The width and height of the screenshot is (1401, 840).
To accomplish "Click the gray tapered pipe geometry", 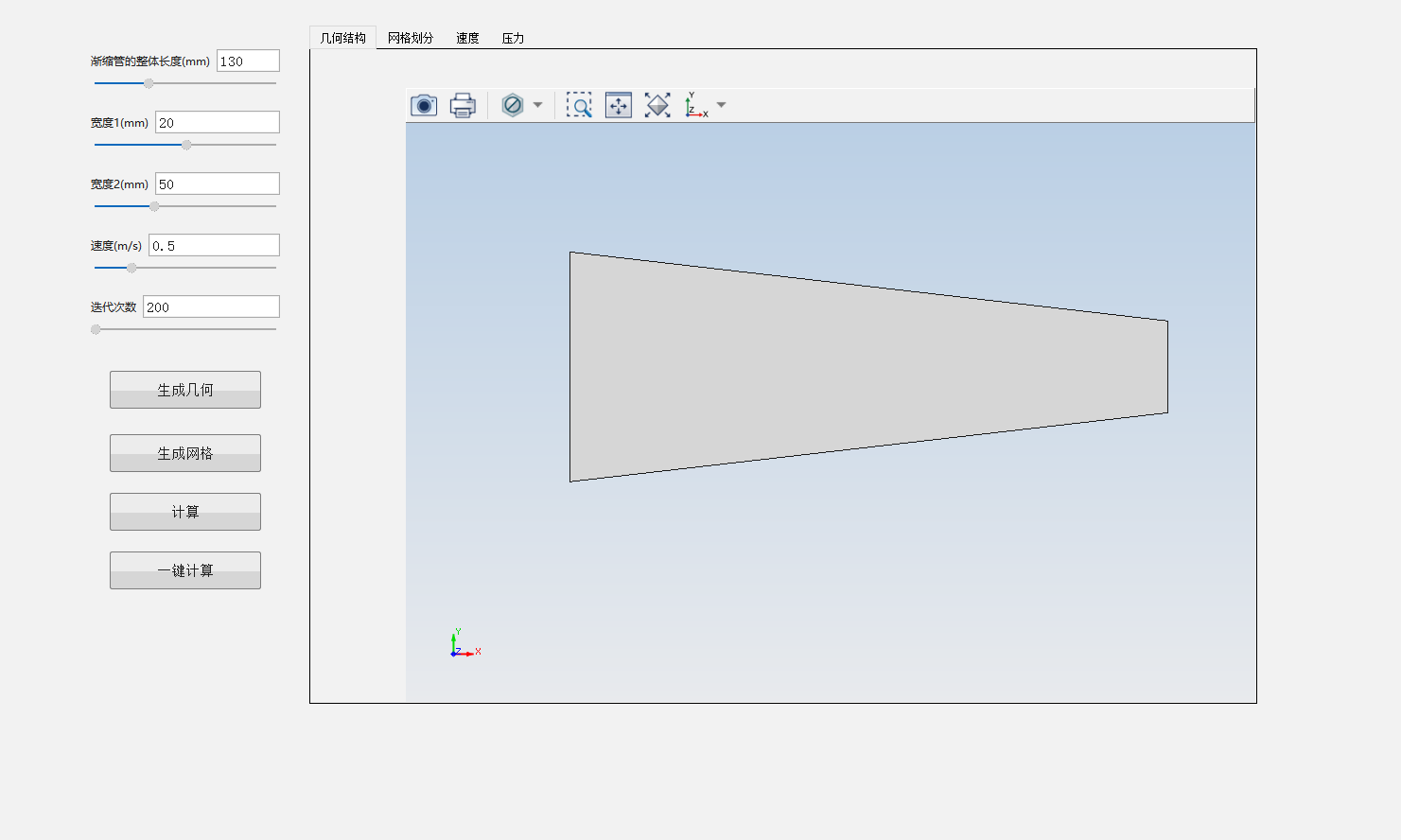I will tap(868, 367).
